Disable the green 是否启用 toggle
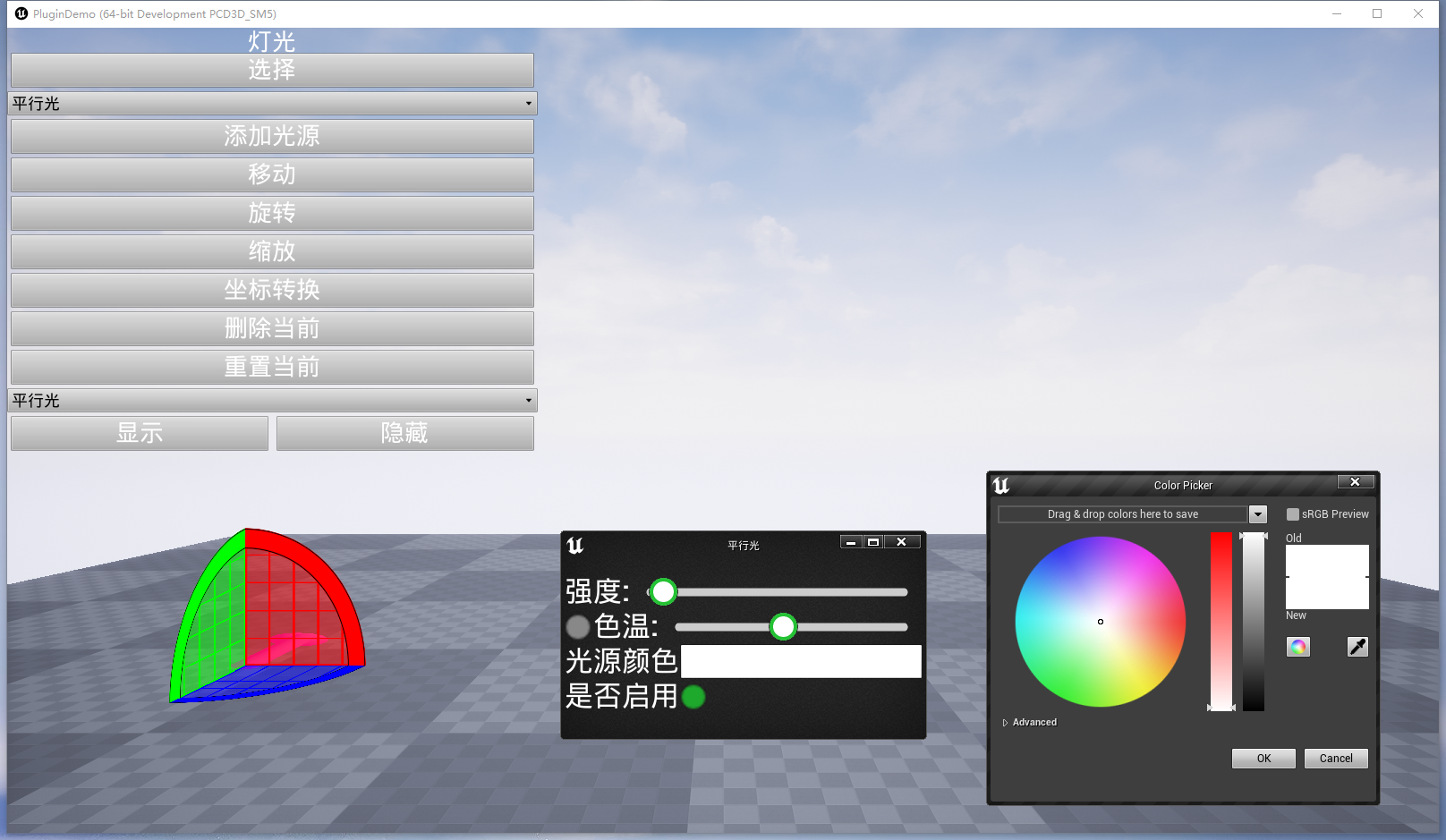The height and width of the screenshot is (840, 1446). pyautogui.click(x=693, y=697)
